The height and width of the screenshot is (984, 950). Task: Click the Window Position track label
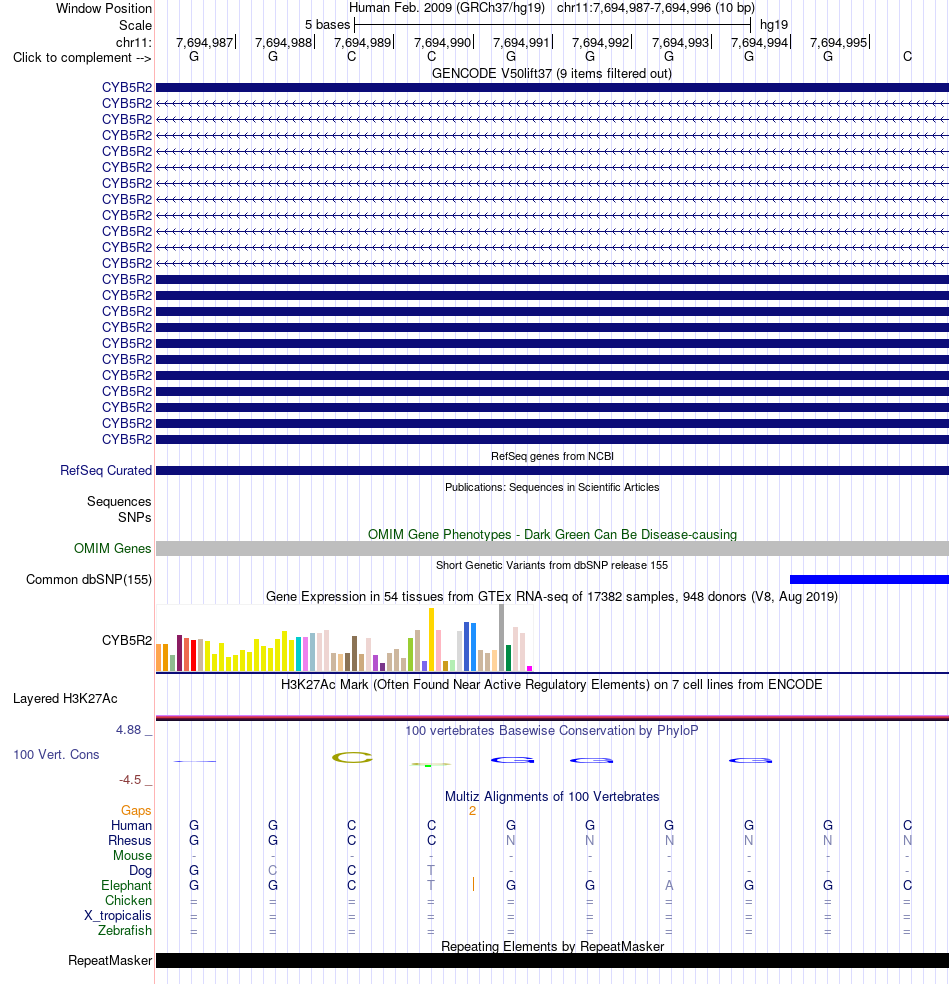[104, 8]
